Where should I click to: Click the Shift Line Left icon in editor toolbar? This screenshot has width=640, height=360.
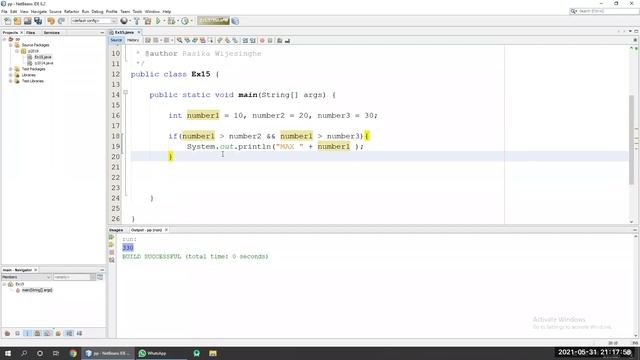(245, 40)
